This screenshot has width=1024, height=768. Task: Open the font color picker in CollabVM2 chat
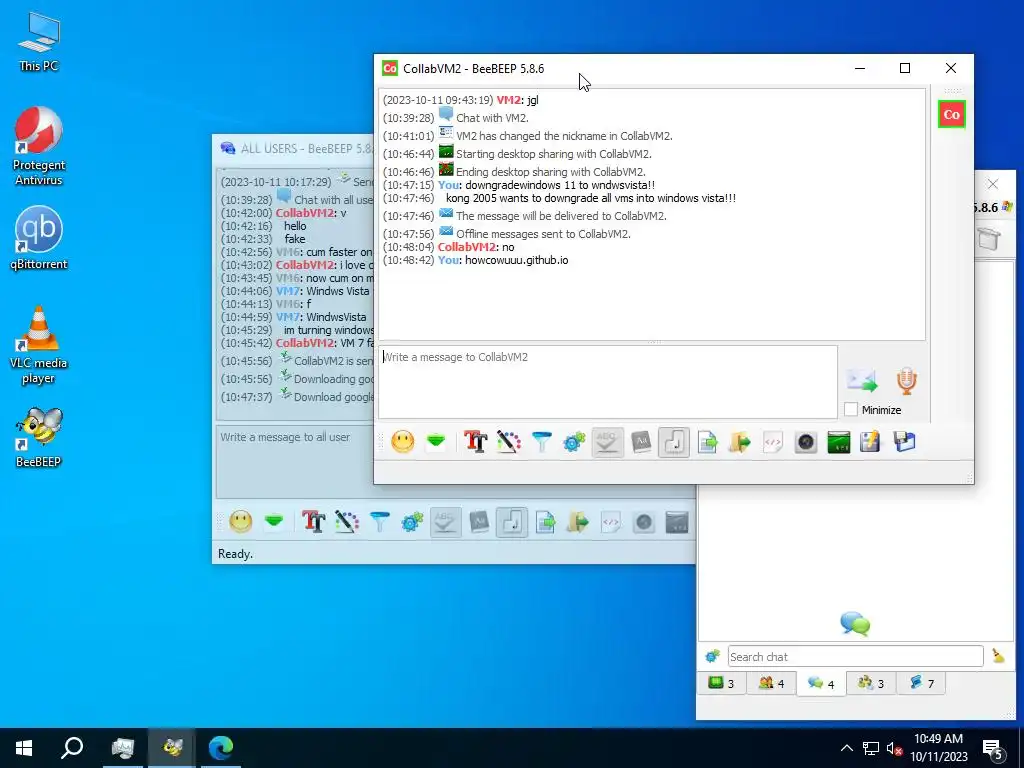[508, 442]
